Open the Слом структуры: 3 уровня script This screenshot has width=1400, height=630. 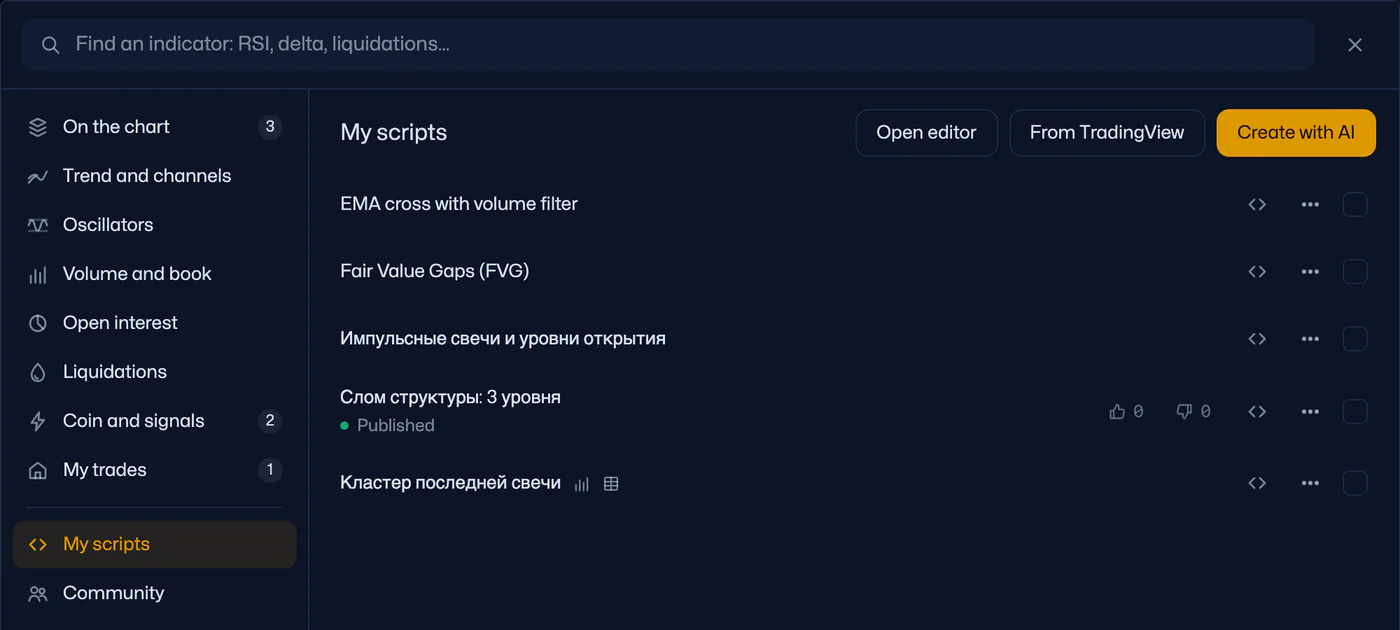pyautogui.click(x=450, y=397)
